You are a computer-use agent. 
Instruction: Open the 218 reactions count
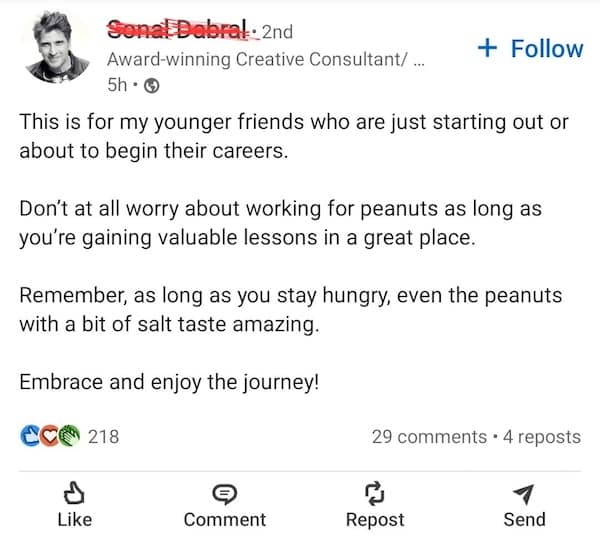104,436
